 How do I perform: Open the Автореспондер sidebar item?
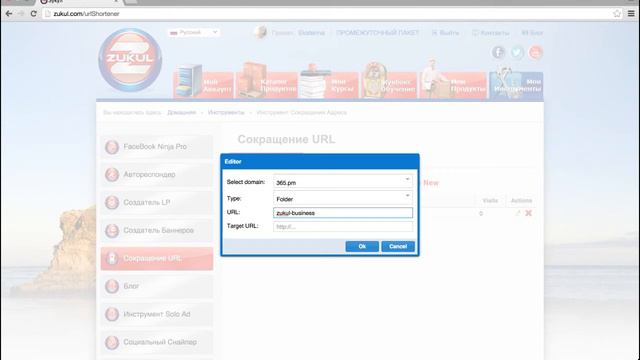click(x=157, y=174)
